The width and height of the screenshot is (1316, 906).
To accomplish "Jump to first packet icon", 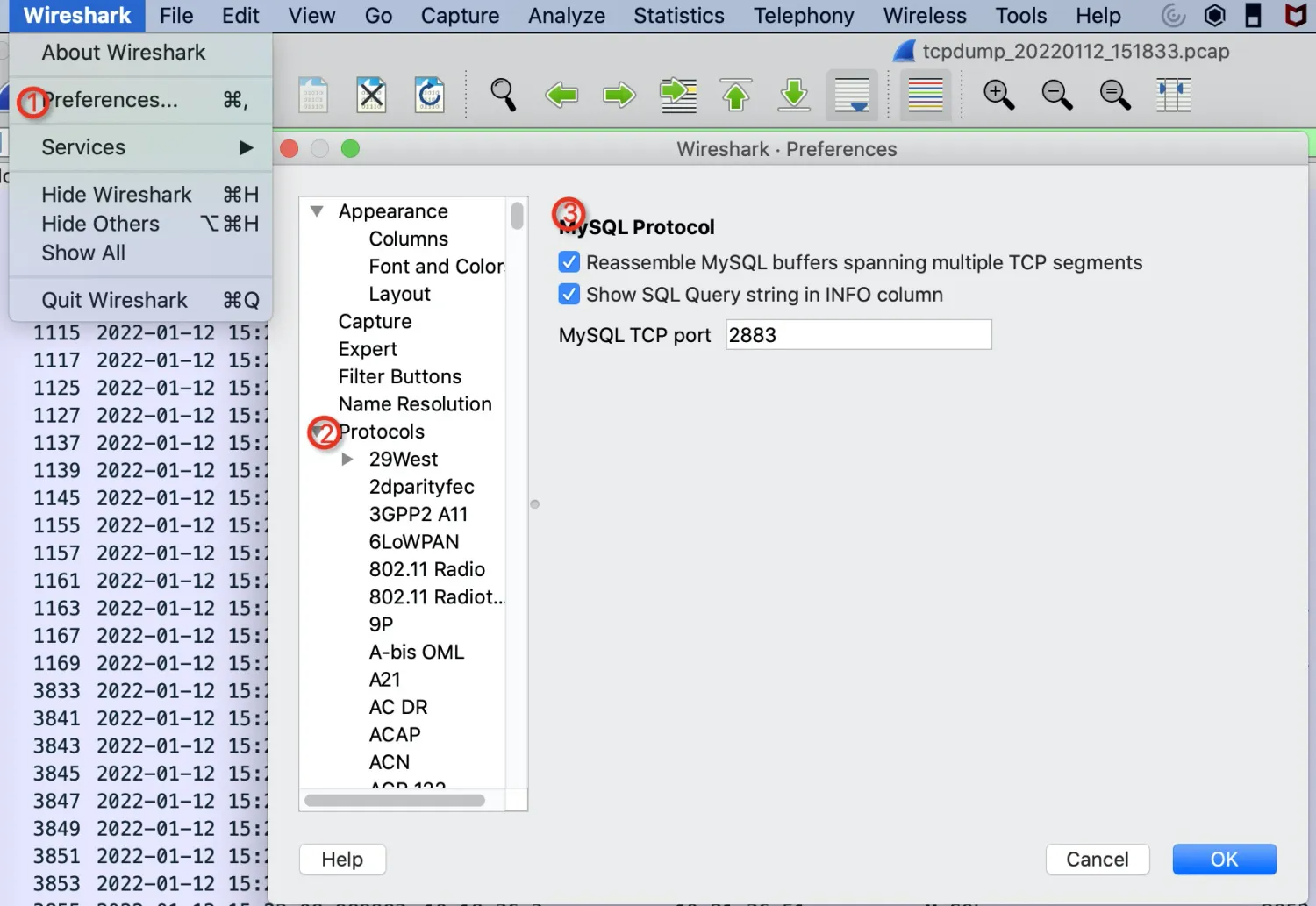I will click(736, 95).
